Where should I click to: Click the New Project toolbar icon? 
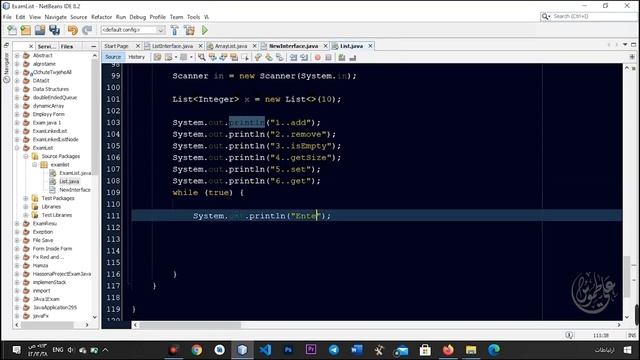26,30
